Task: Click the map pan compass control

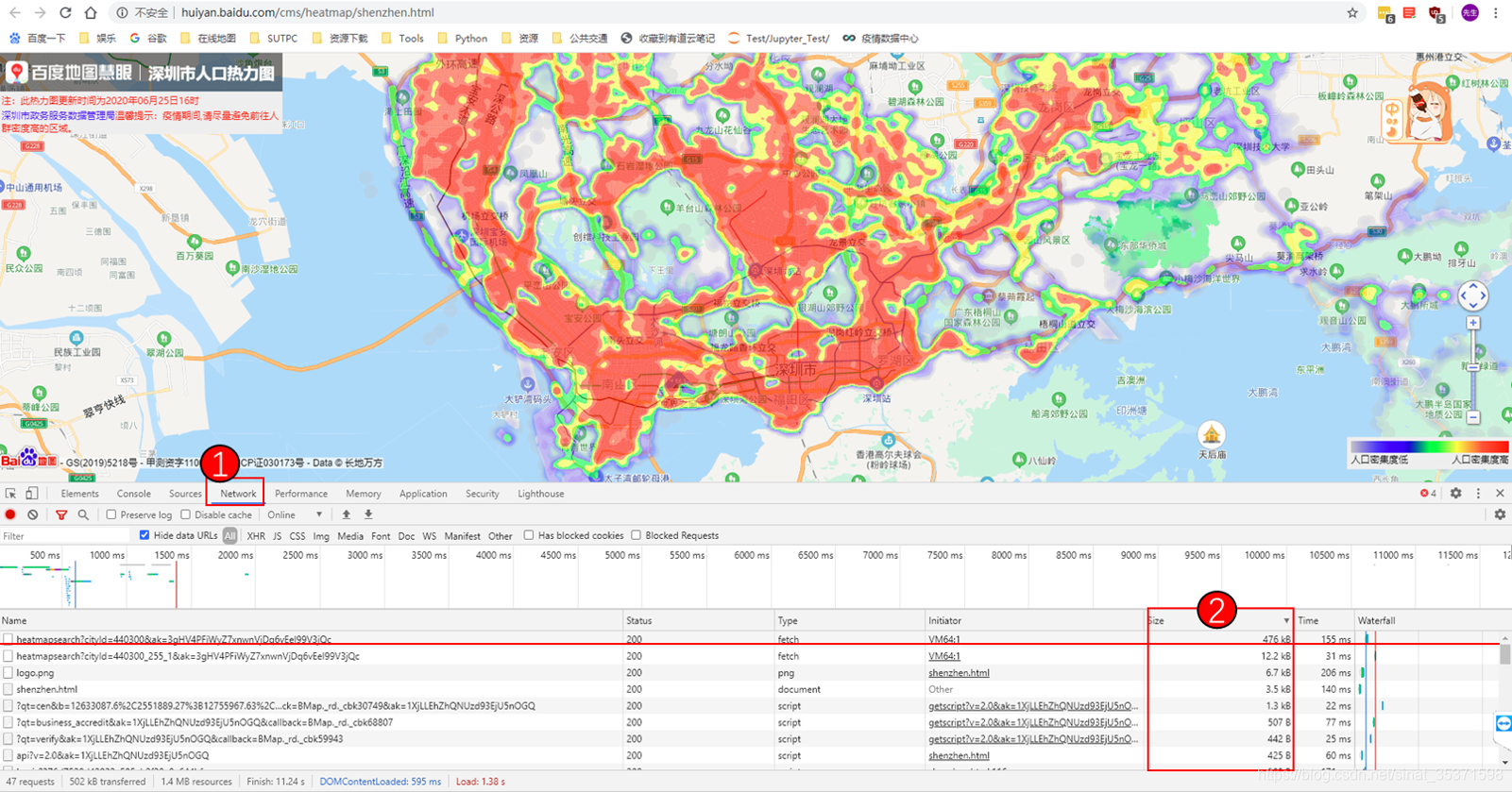Action: [x=1472, y=295]
